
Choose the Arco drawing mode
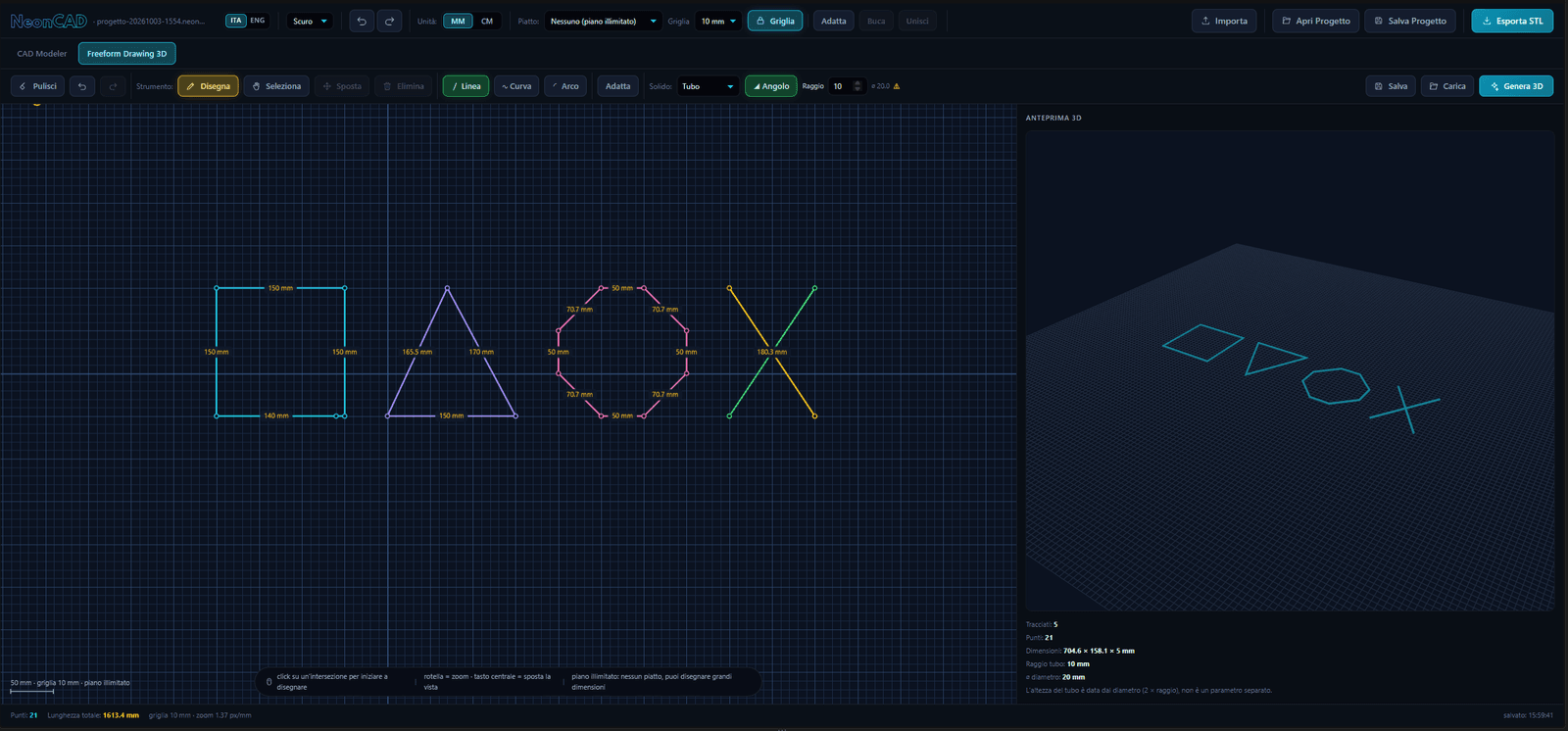(564, 86)
